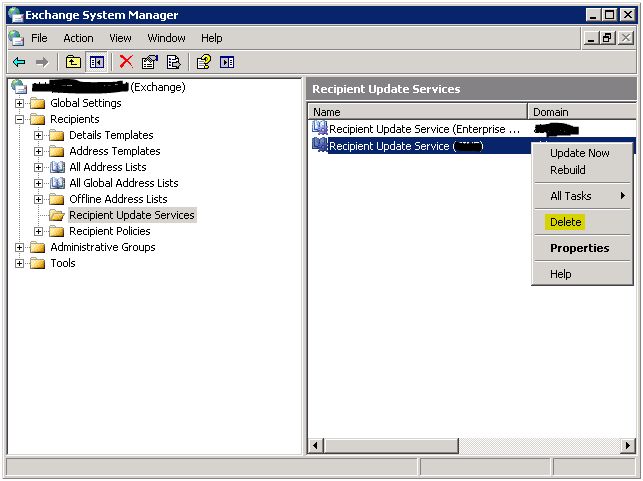Sort by the Name column header
The image size is (643, 481).
tap(417, 112)
